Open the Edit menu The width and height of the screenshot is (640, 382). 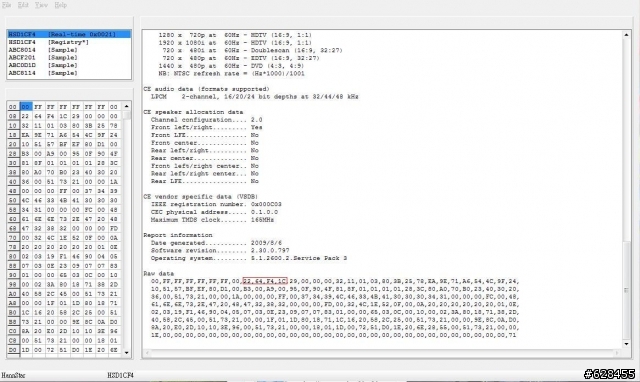23,5
